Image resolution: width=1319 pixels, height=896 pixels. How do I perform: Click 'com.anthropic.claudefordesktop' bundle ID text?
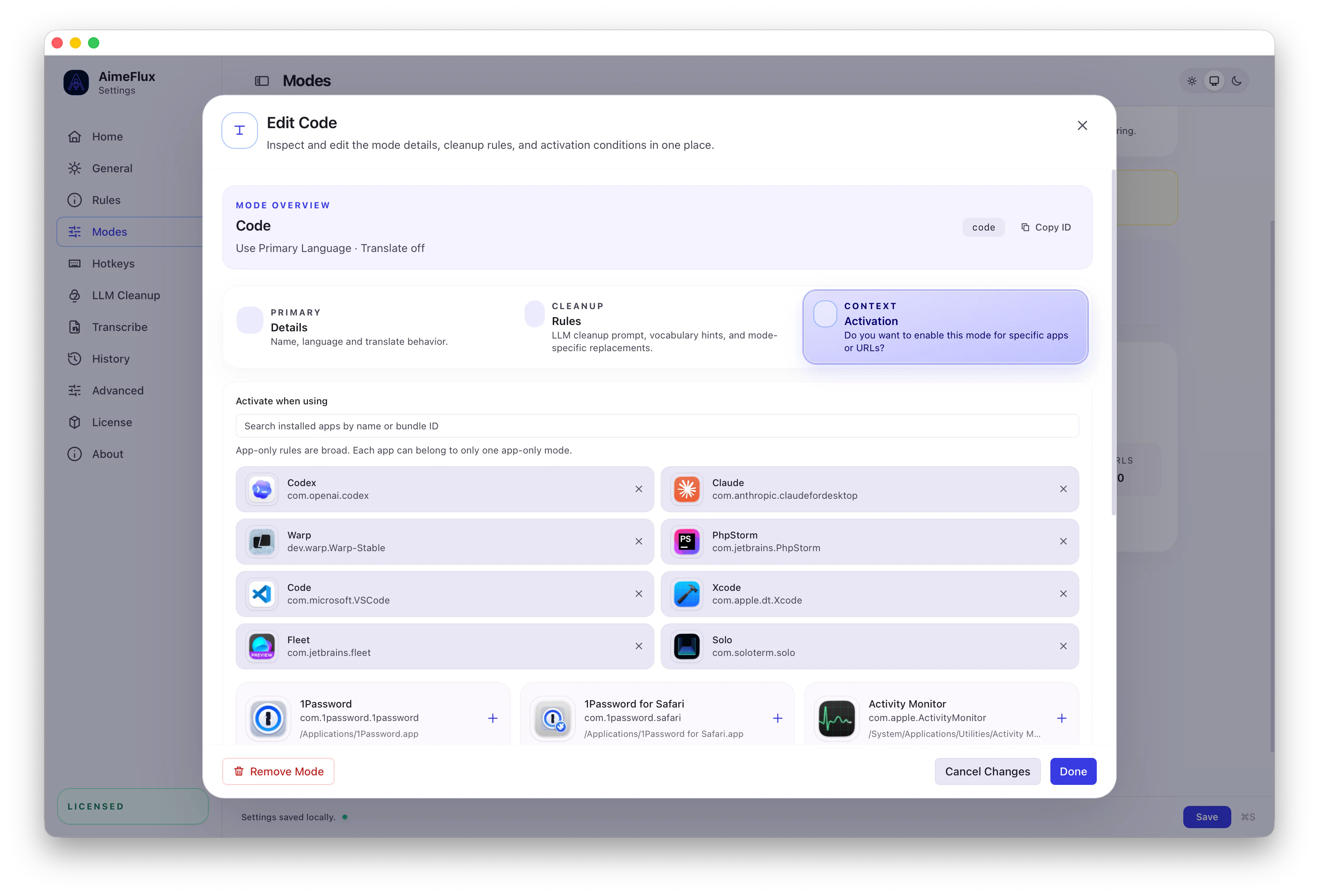click(x=784, y=496)
